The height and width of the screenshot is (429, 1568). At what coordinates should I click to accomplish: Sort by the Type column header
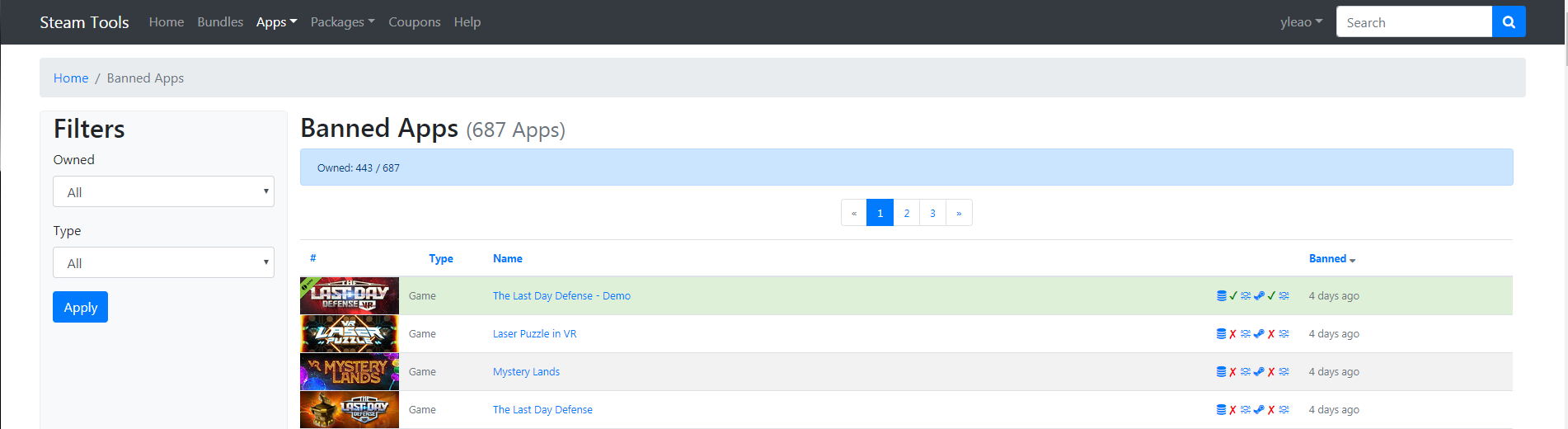point(441,258)
